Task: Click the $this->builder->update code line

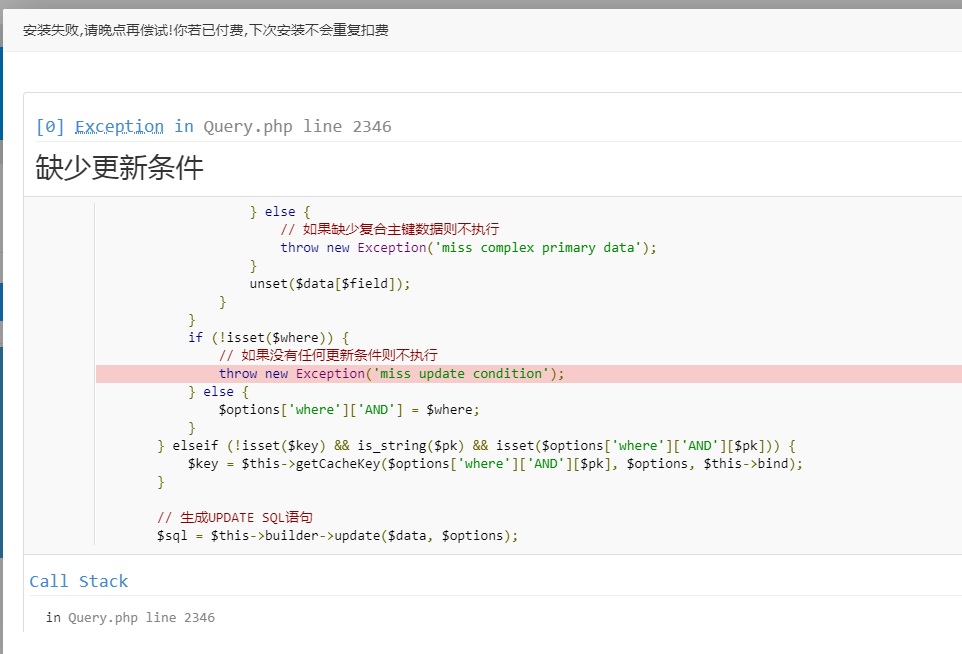Action: pos(337,536)
